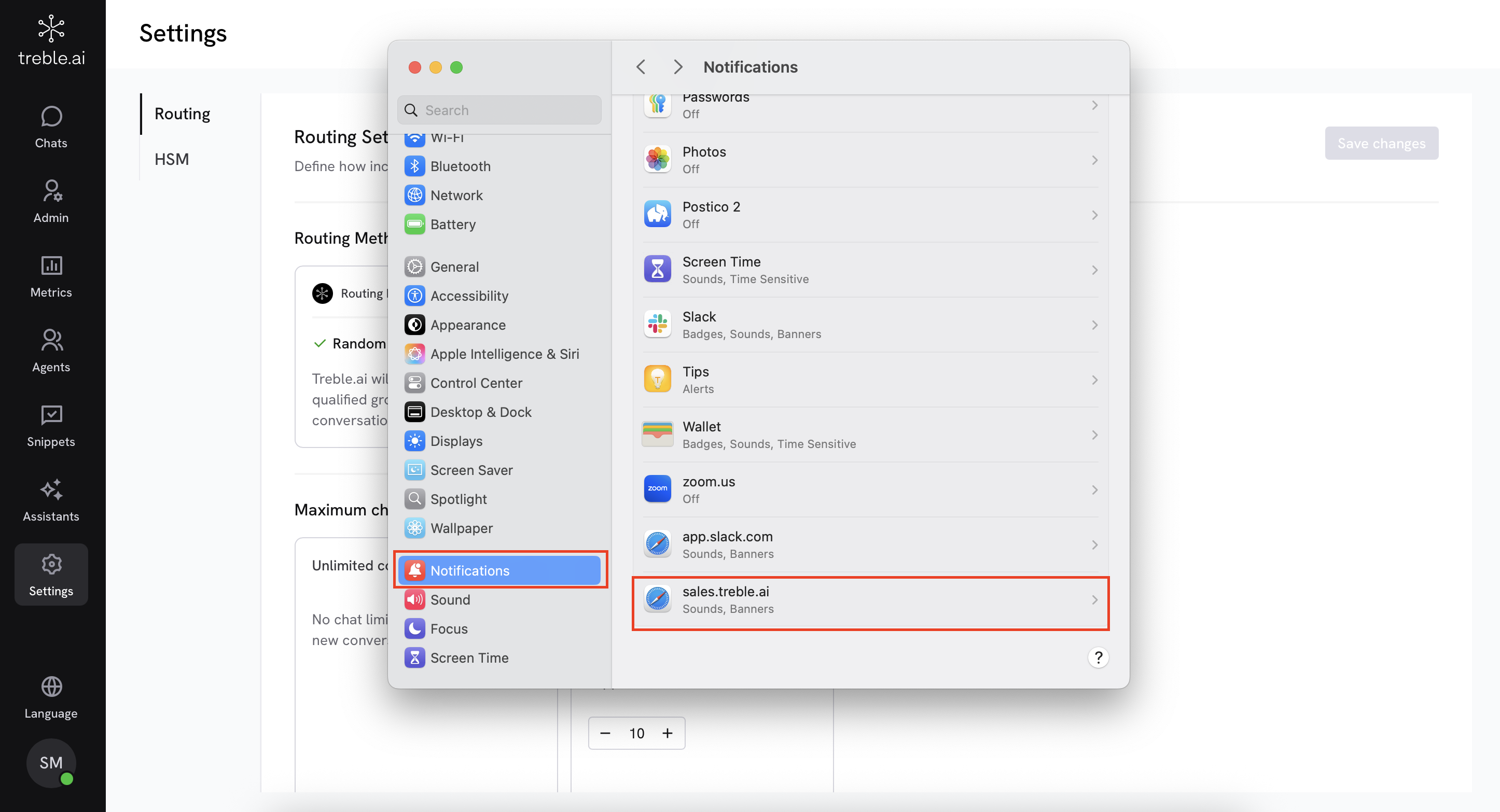This screenshot has width=1500, height=812.
Task: Select Sound in System Settings sidebar
Action: click(x=450, y=599)
